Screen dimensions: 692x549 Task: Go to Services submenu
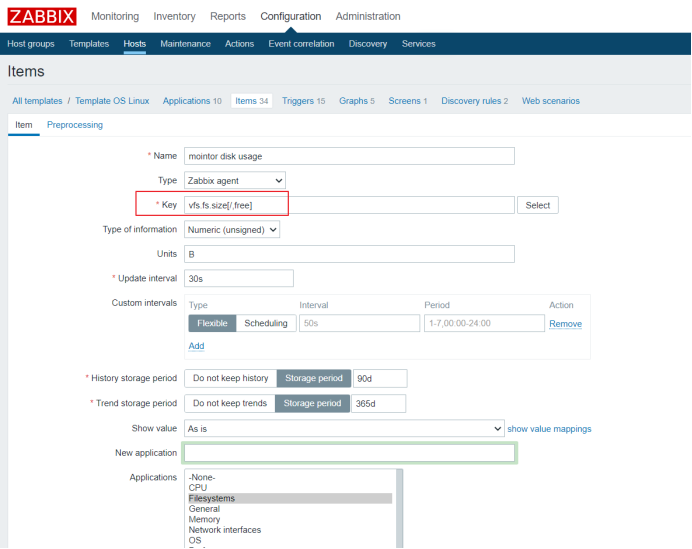pos(418,44)
